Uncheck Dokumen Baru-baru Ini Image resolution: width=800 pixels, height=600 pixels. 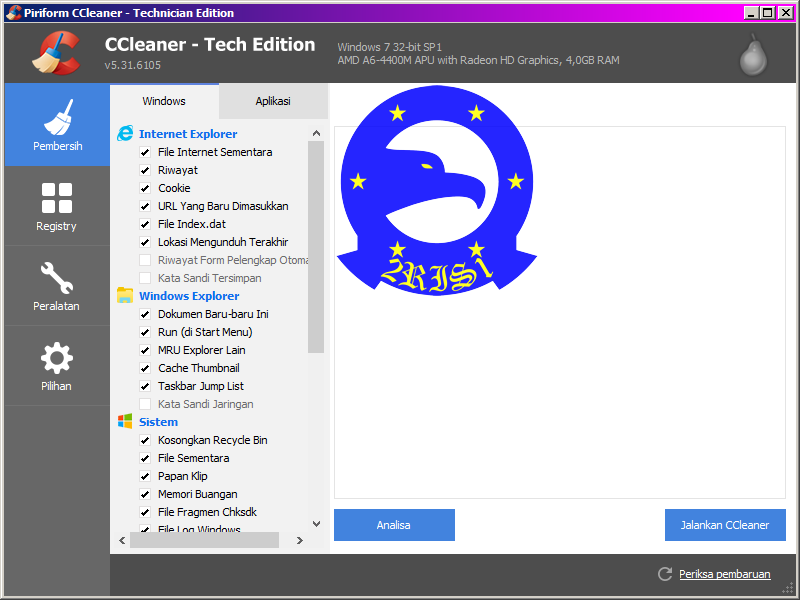point(145,314)
